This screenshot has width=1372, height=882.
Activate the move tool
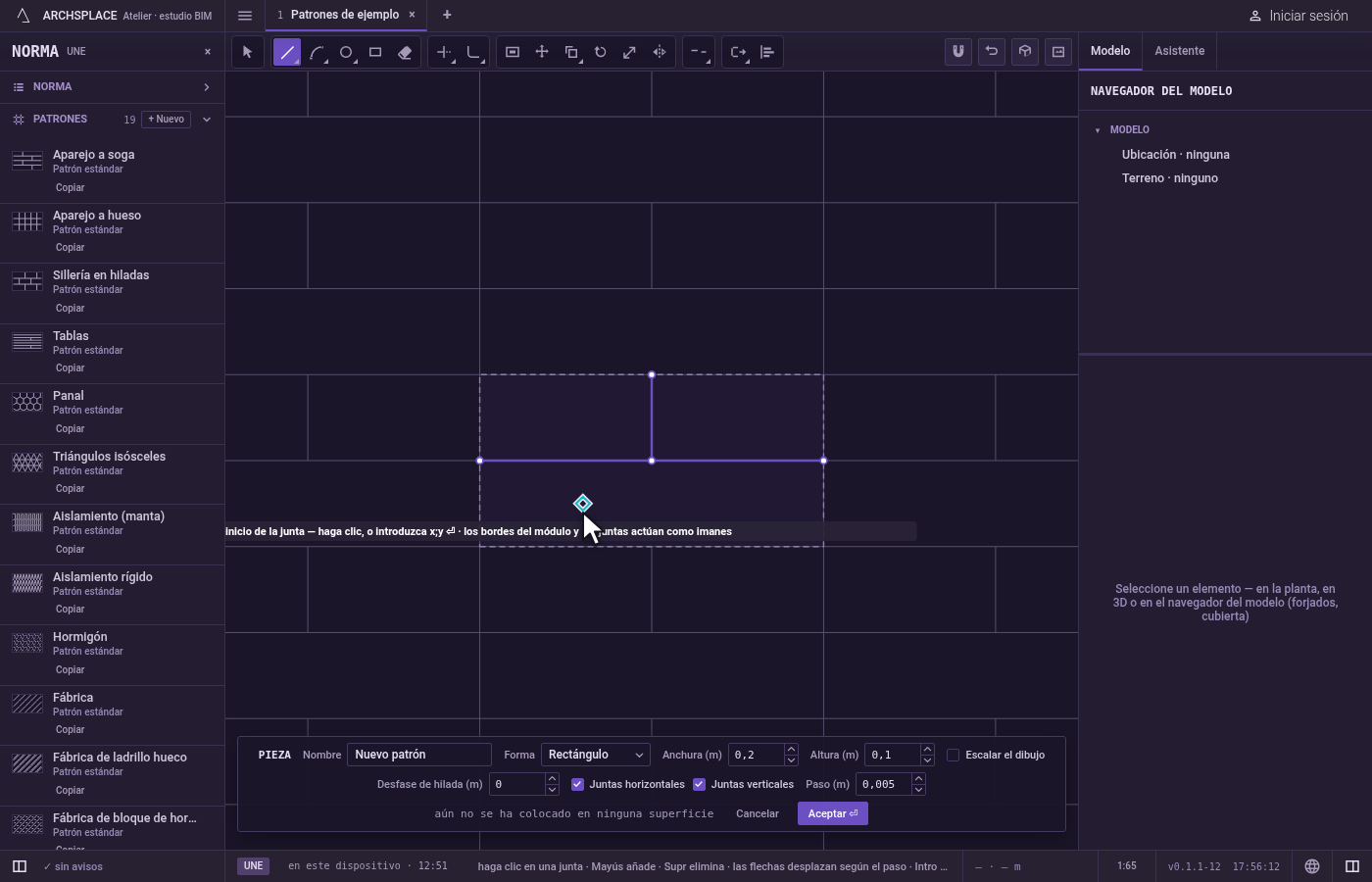[542, 52]
